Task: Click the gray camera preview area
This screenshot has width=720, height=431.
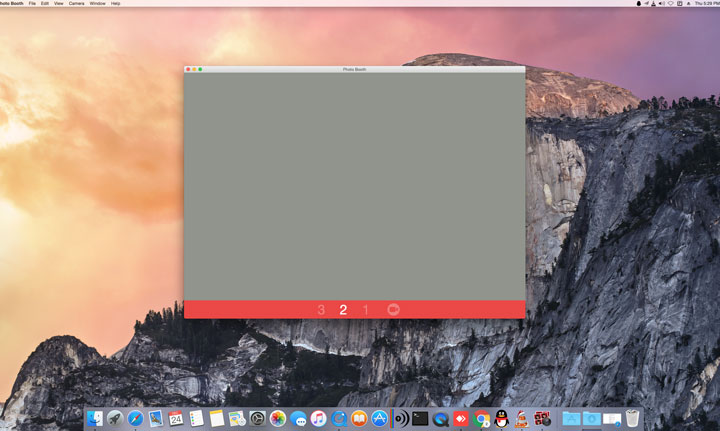Action: 354,186
